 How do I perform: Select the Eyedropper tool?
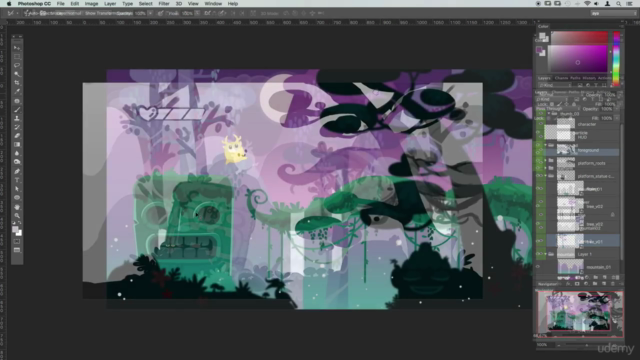pos(17,91)
